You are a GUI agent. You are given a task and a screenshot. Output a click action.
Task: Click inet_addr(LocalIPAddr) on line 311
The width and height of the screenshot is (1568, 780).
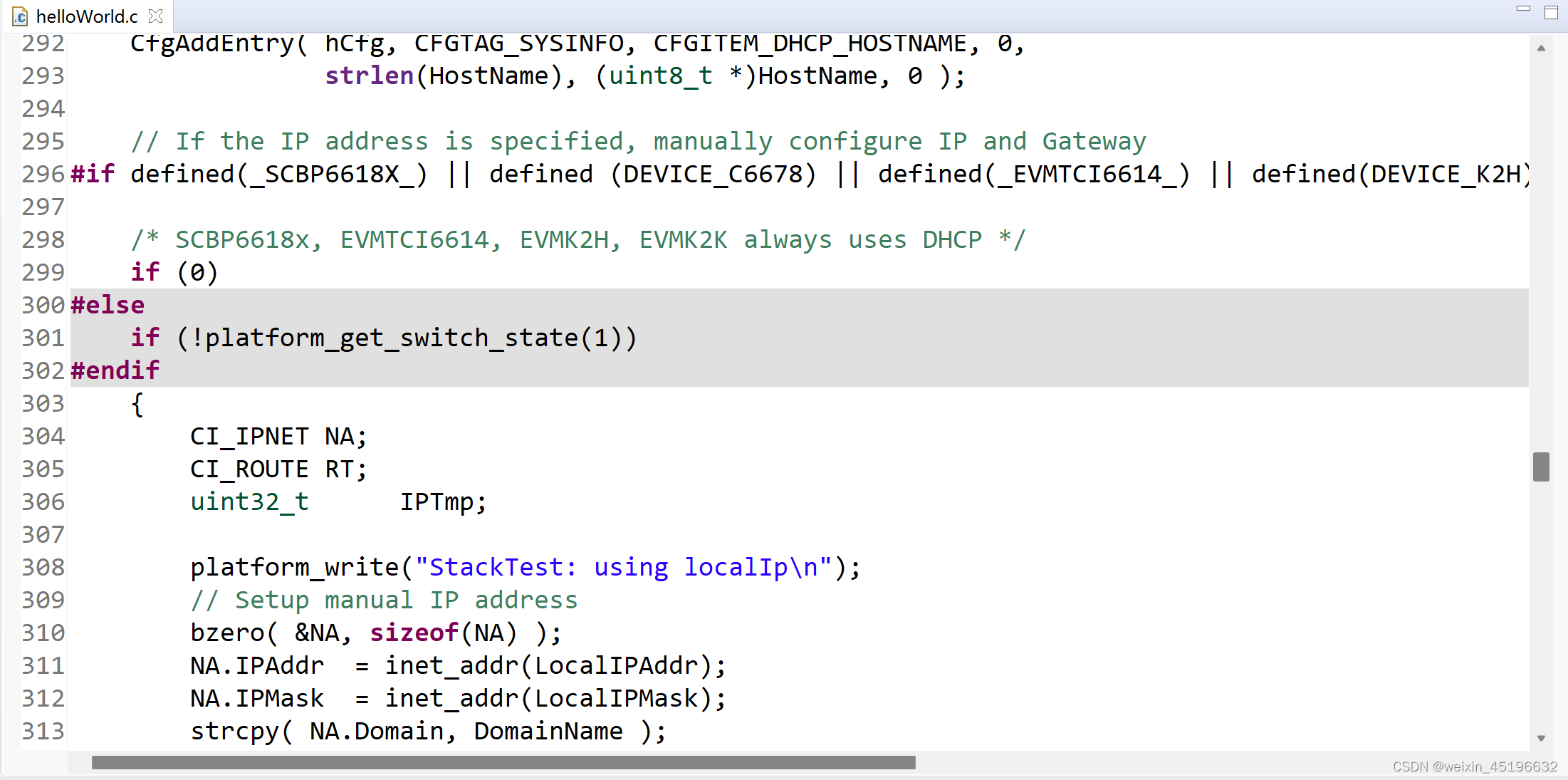549,666
